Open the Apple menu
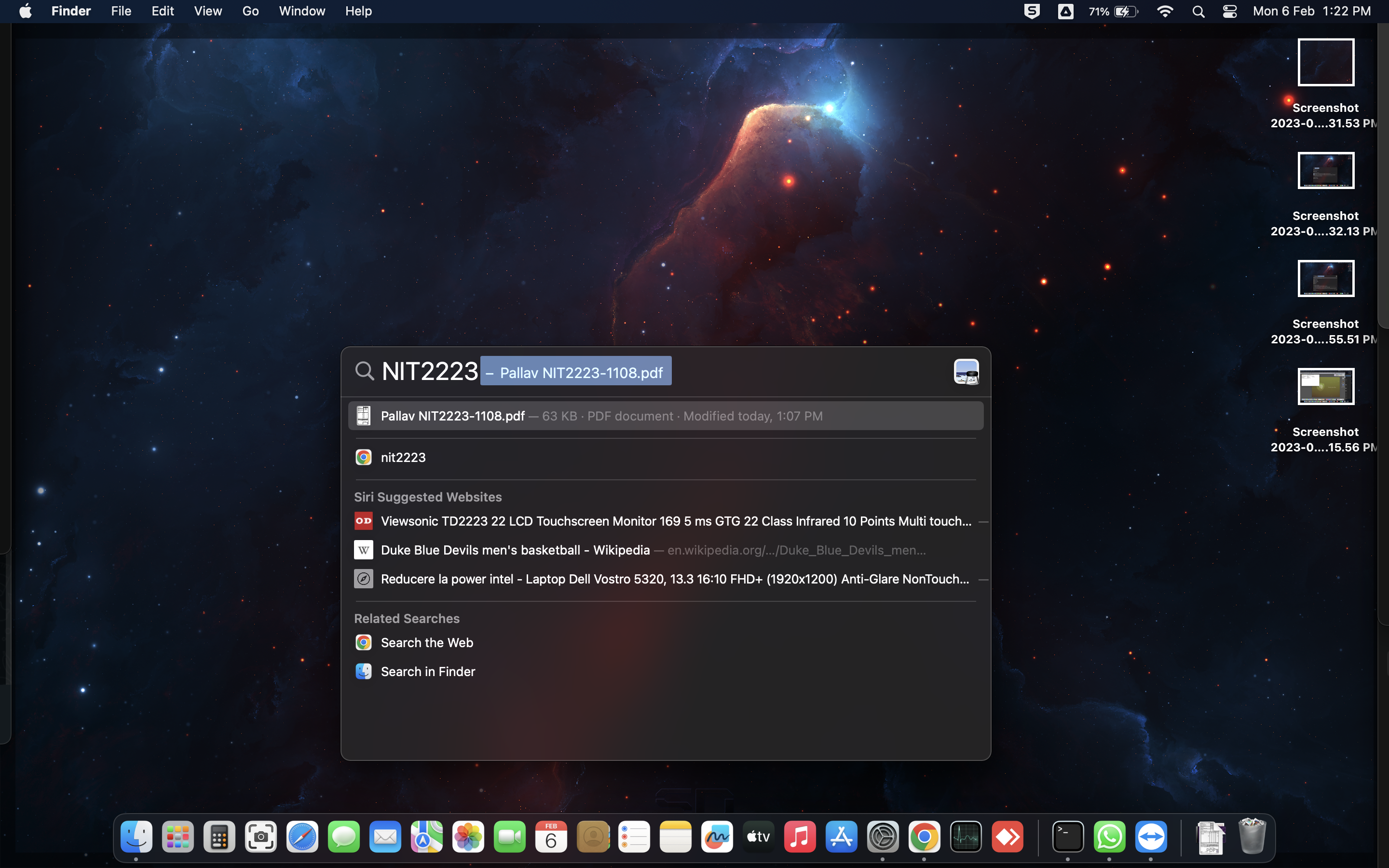 (25, 12)
